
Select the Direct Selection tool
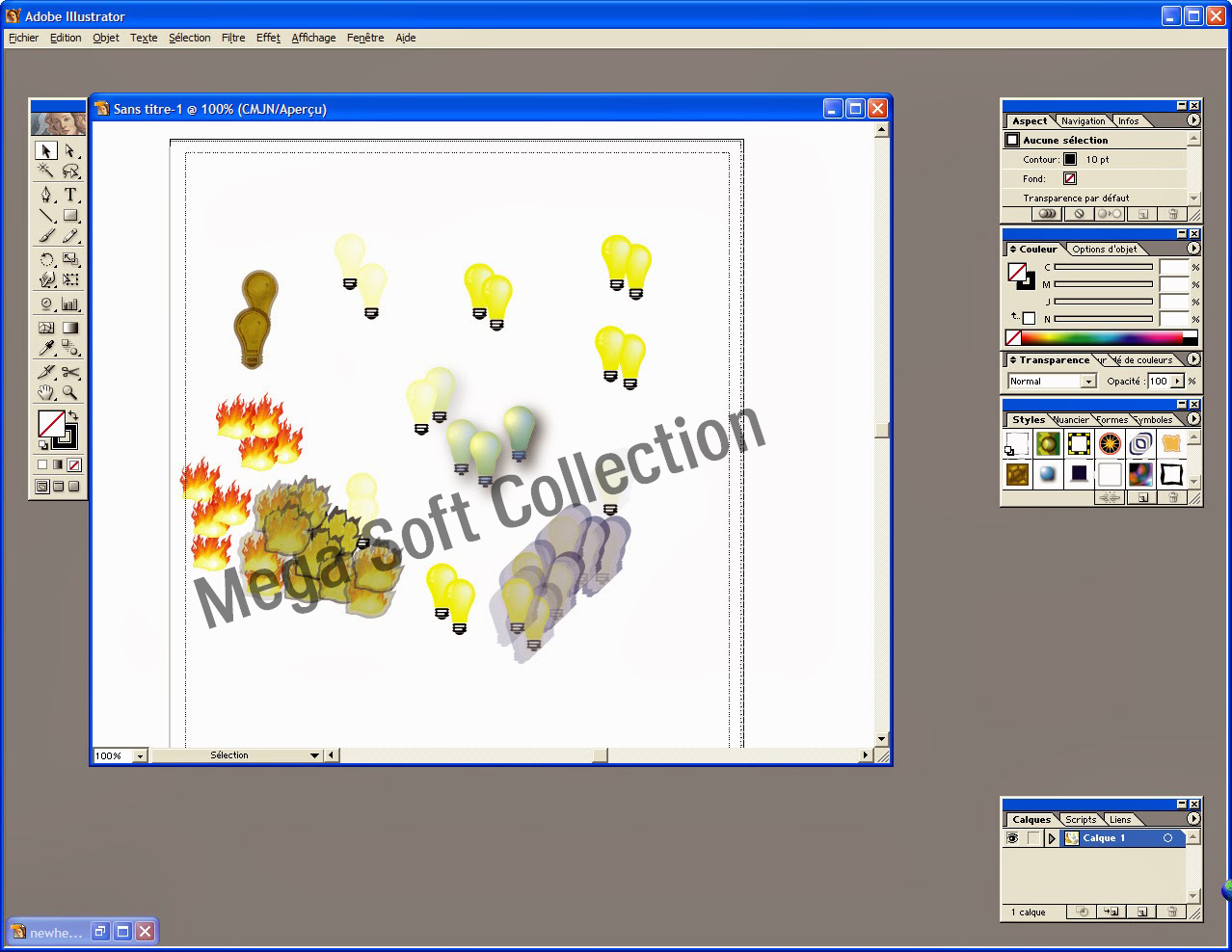coord(70,150)
